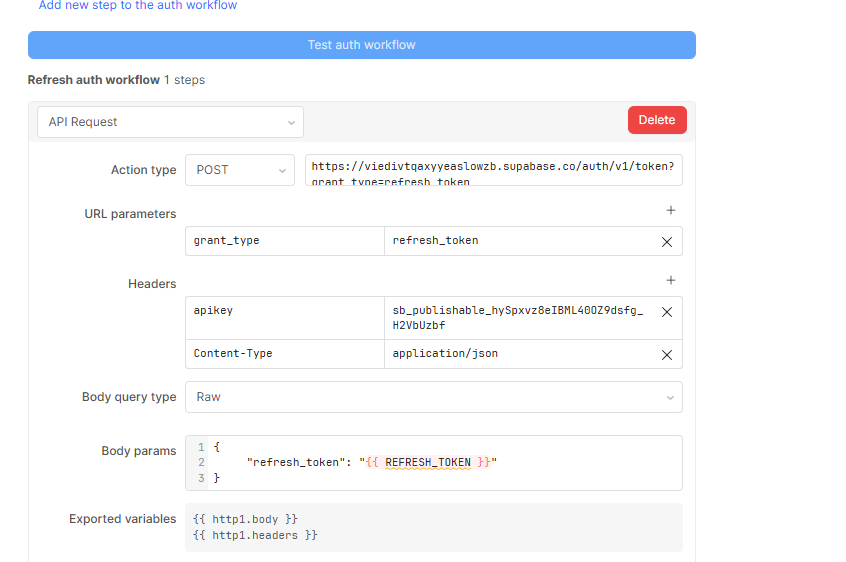The image size is (846, 562).
Task: Select the http1.body exported variable
Action: point(245,519)
